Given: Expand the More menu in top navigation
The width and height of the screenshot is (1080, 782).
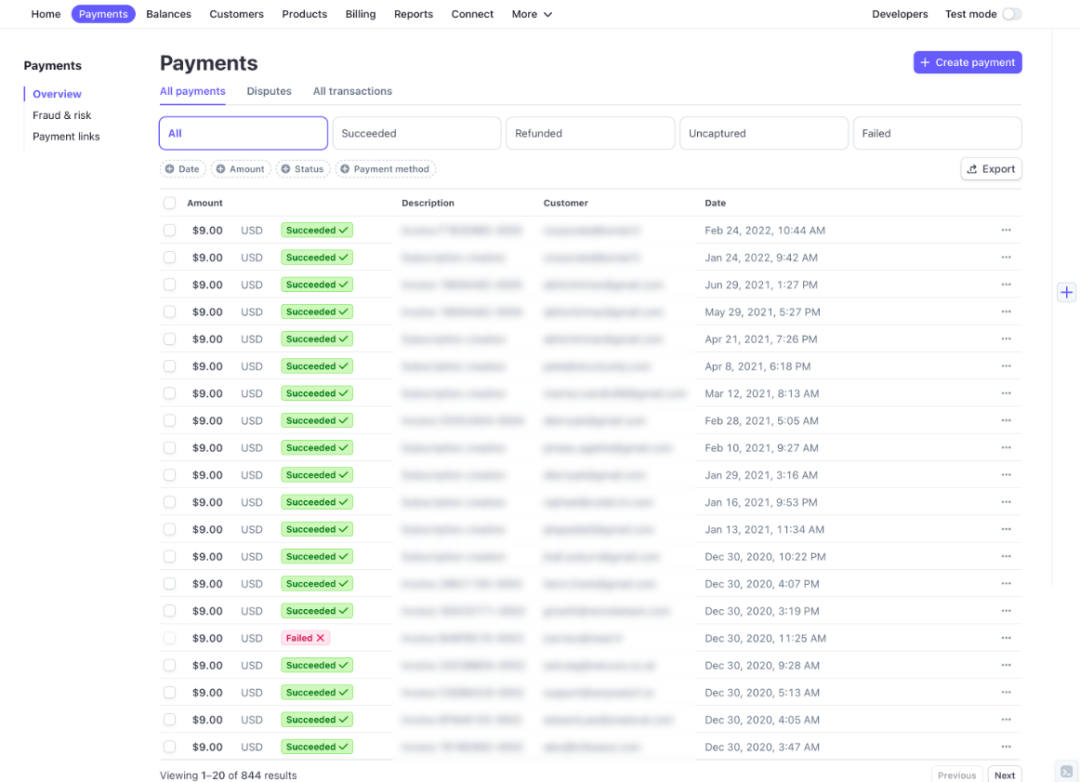Looking at the screenshot, I should point(532,14).
